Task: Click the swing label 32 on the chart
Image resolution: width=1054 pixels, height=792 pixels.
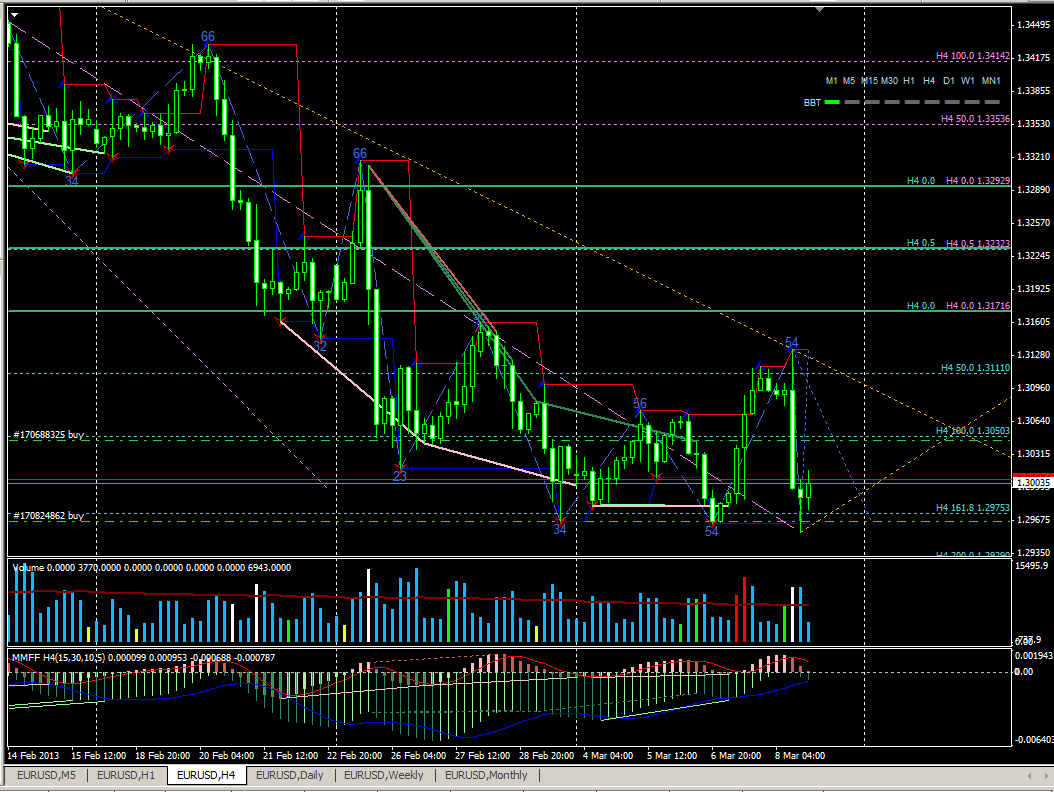Action: [319, 346]
